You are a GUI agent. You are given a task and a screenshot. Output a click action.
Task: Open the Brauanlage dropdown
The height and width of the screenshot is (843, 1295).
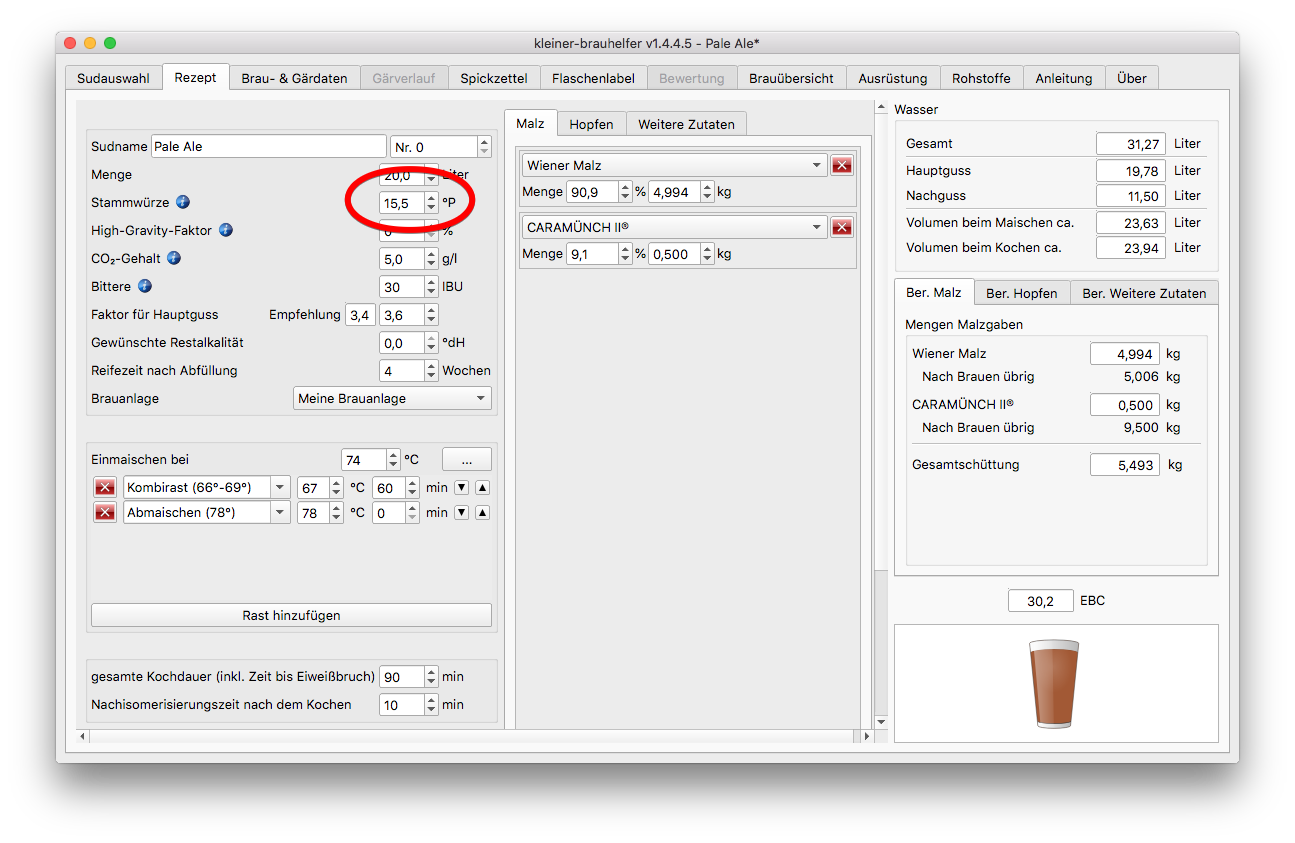392,398
